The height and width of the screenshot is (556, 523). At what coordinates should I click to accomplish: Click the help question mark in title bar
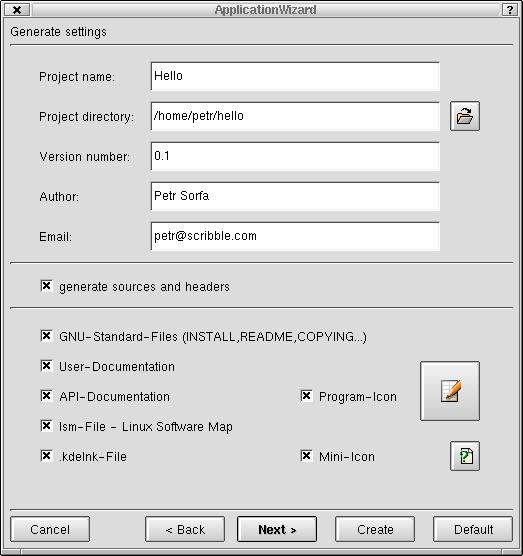coord(510,10)
